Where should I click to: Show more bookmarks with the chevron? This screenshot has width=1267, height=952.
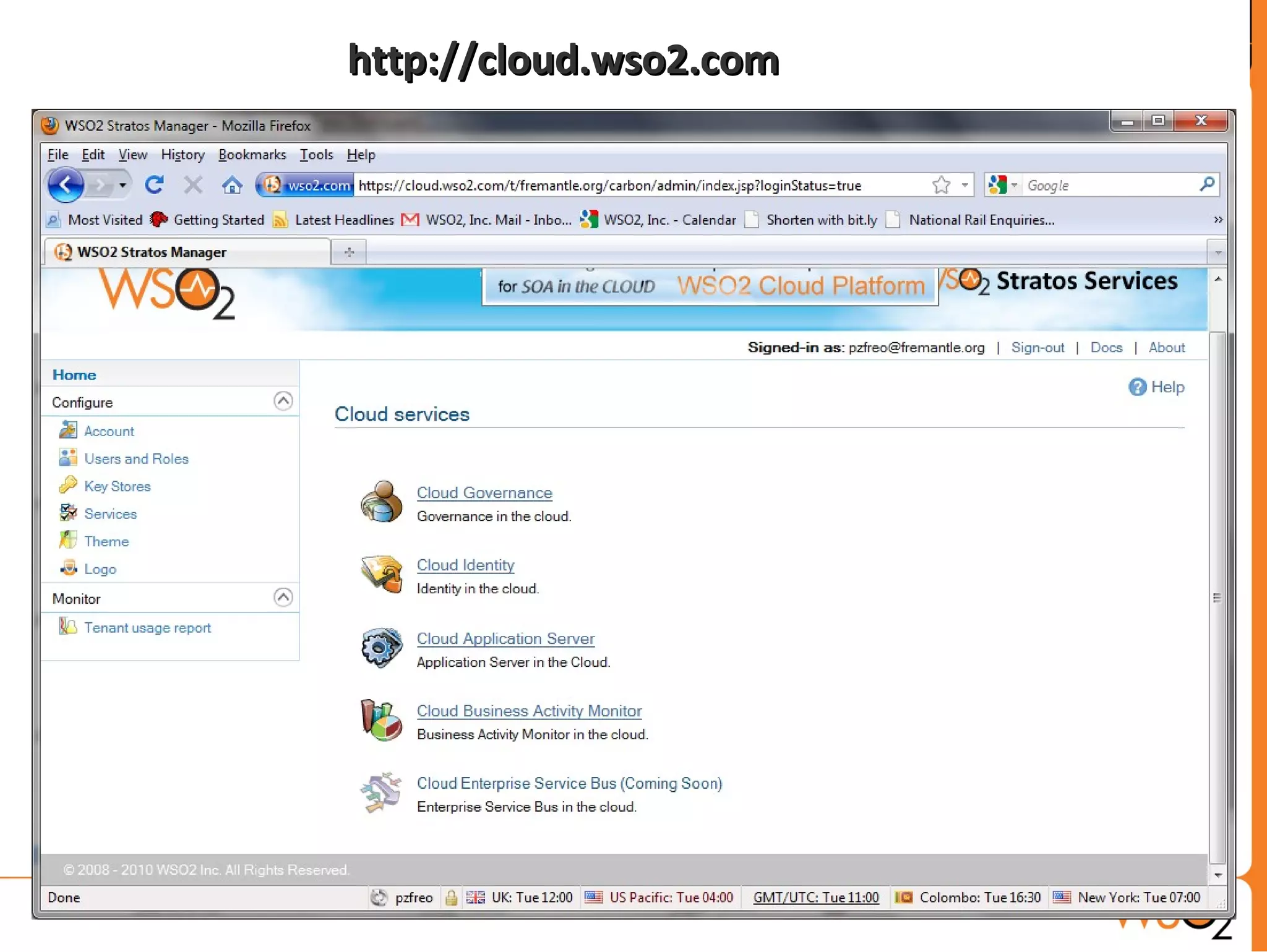1218,220
